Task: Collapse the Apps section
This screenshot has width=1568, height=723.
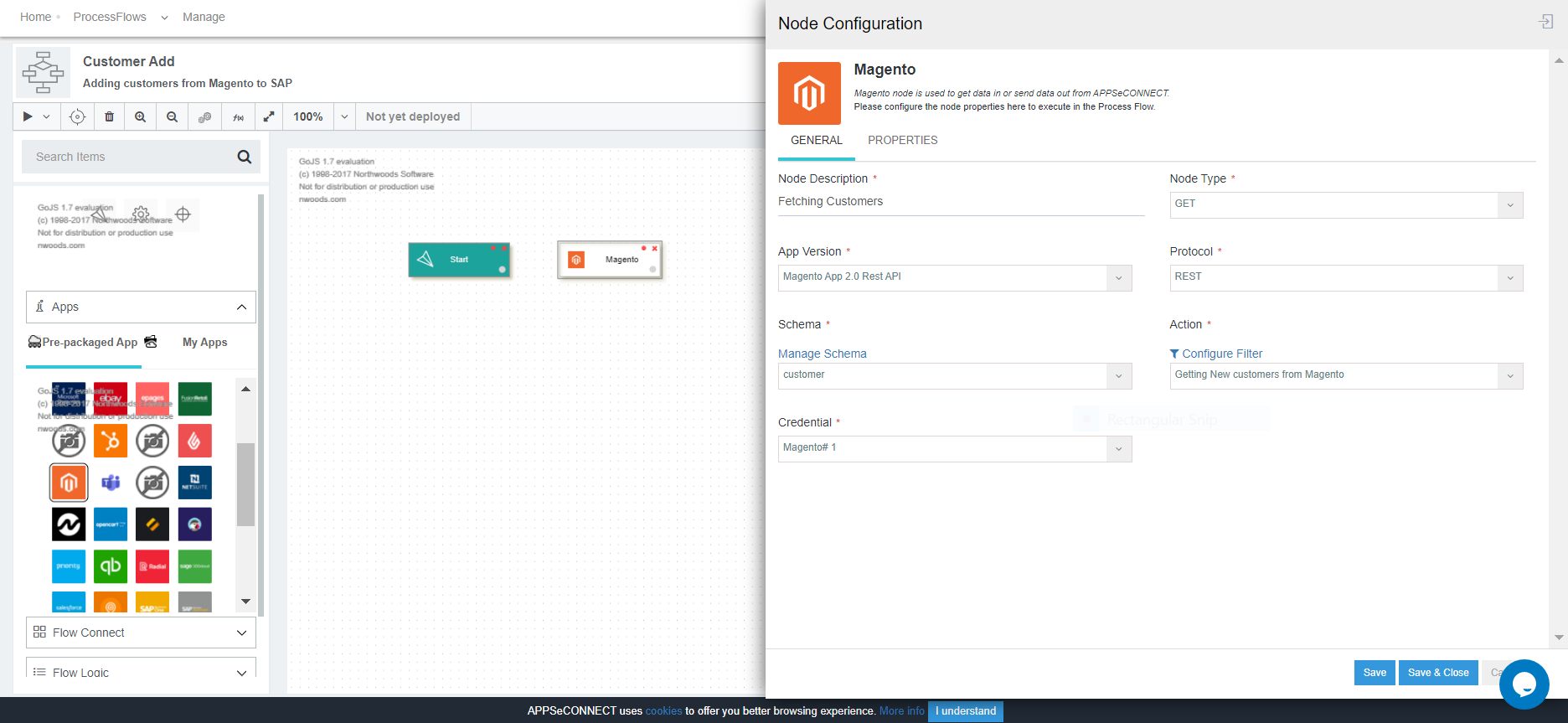Action: coord(141,307)
